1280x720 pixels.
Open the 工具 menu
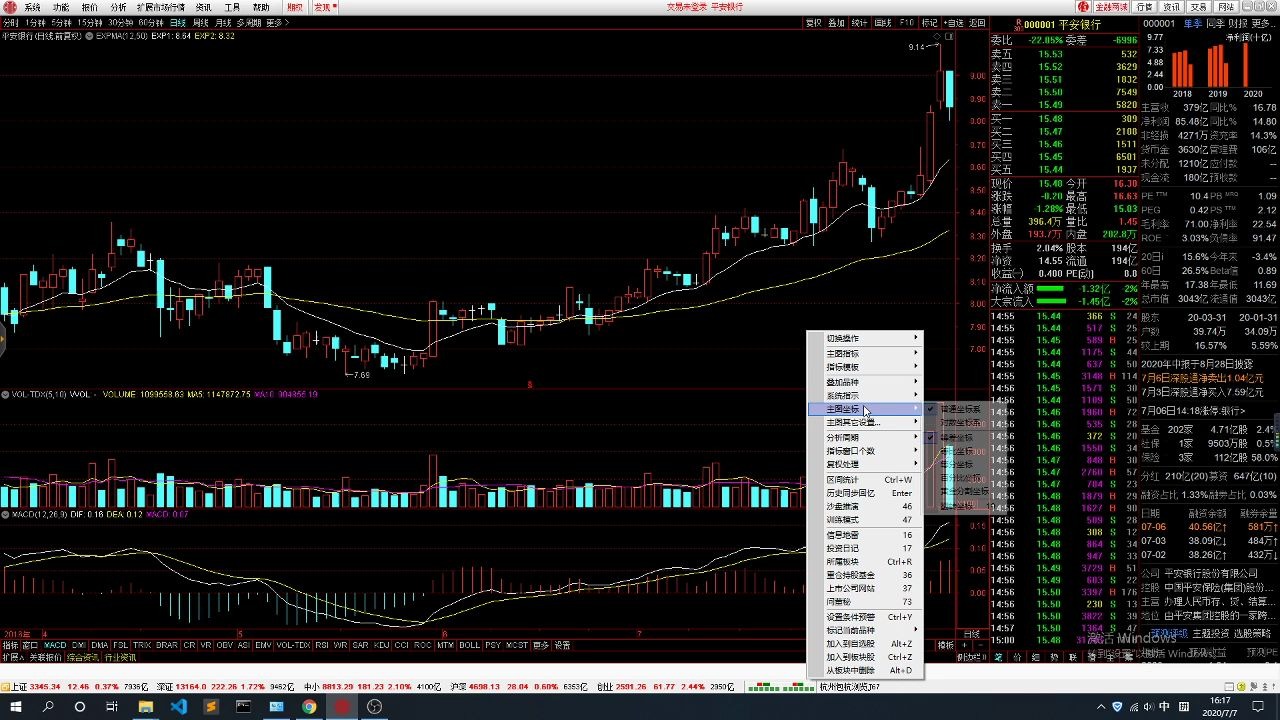point(232,7)
